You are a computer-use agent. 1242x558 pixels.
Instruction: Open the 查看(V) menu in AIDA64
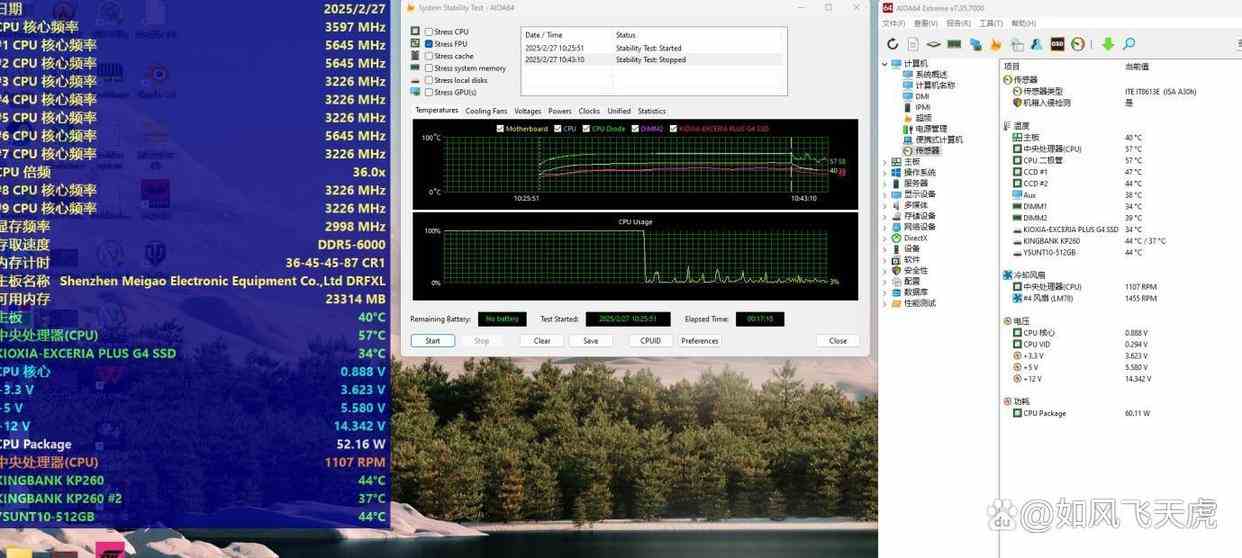925,23
